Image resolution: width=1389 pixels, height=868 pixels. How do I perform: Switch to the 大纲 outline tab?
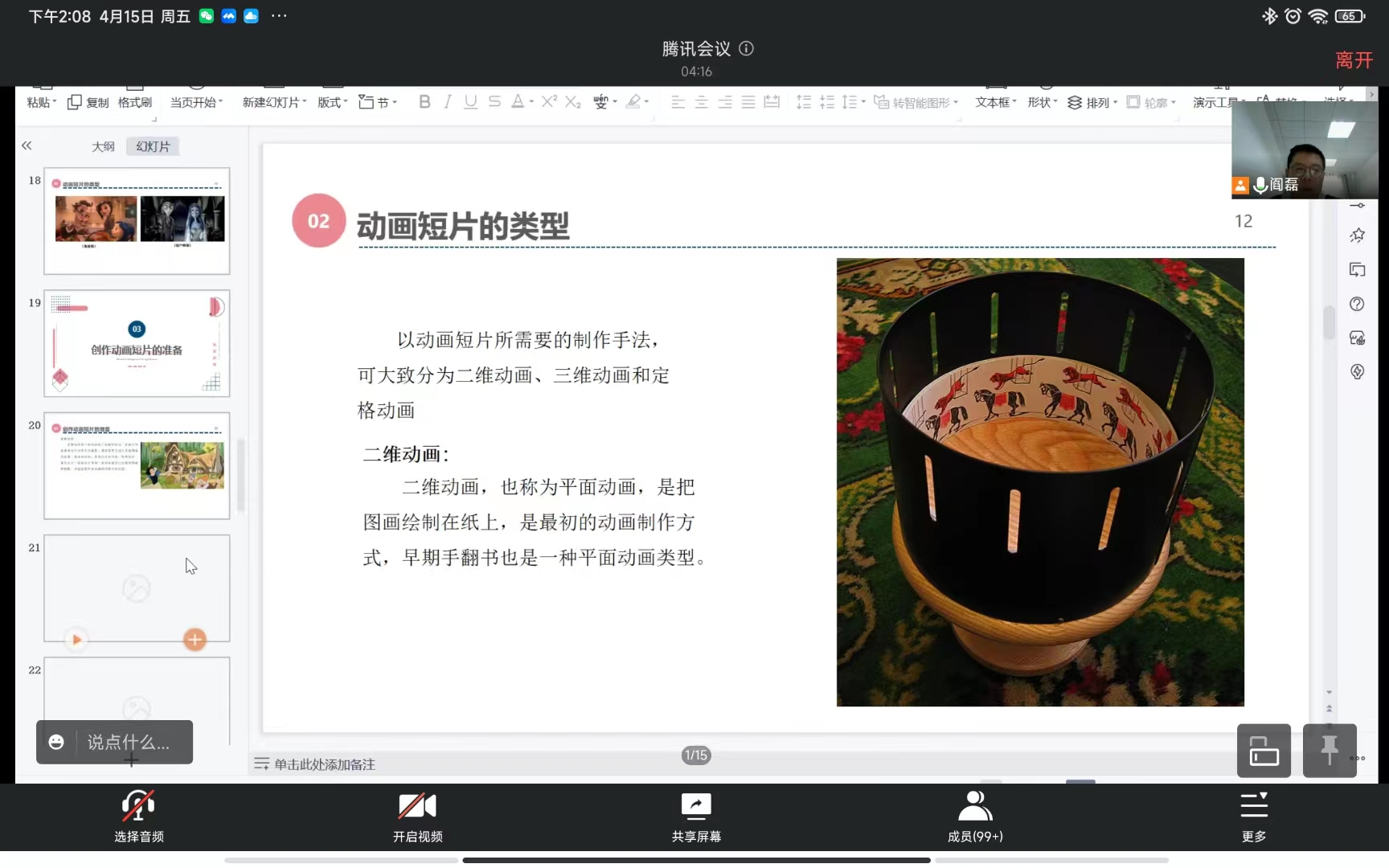click(x=103, y=146)
